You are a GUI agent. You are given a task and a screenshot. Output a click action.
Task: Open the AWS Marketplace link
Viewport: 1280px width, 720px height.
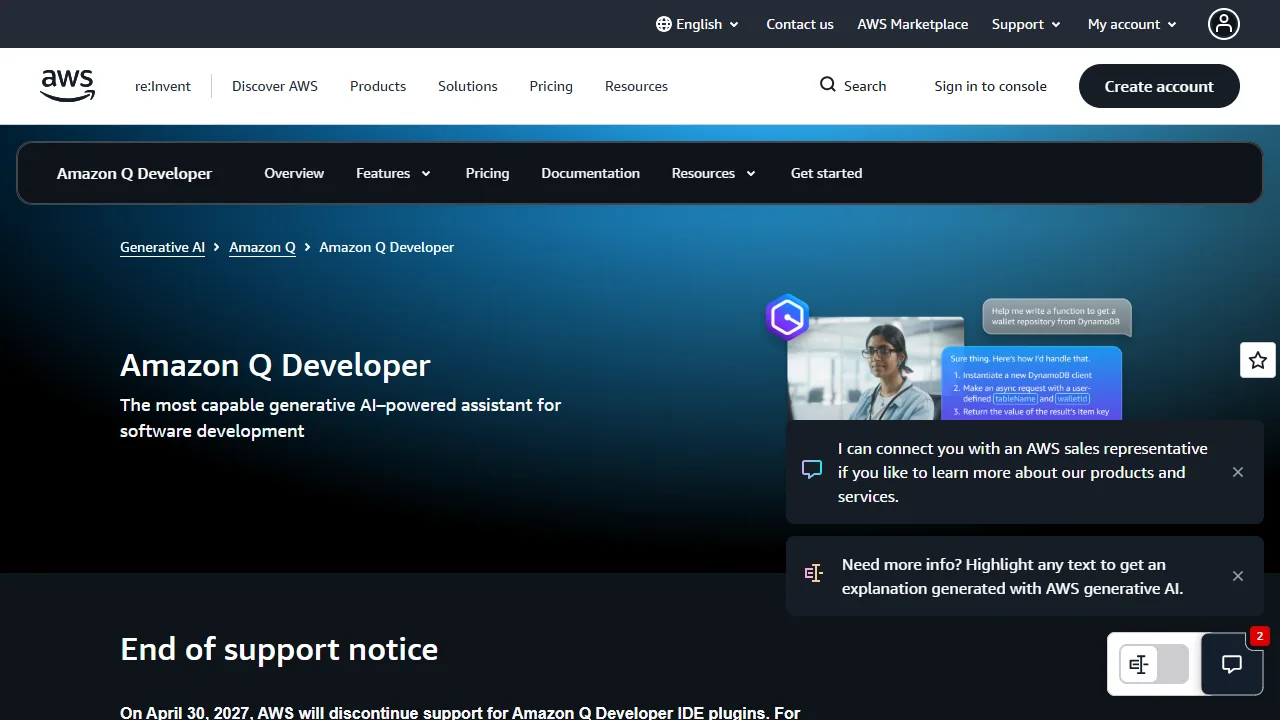click(x=913, y=24)
